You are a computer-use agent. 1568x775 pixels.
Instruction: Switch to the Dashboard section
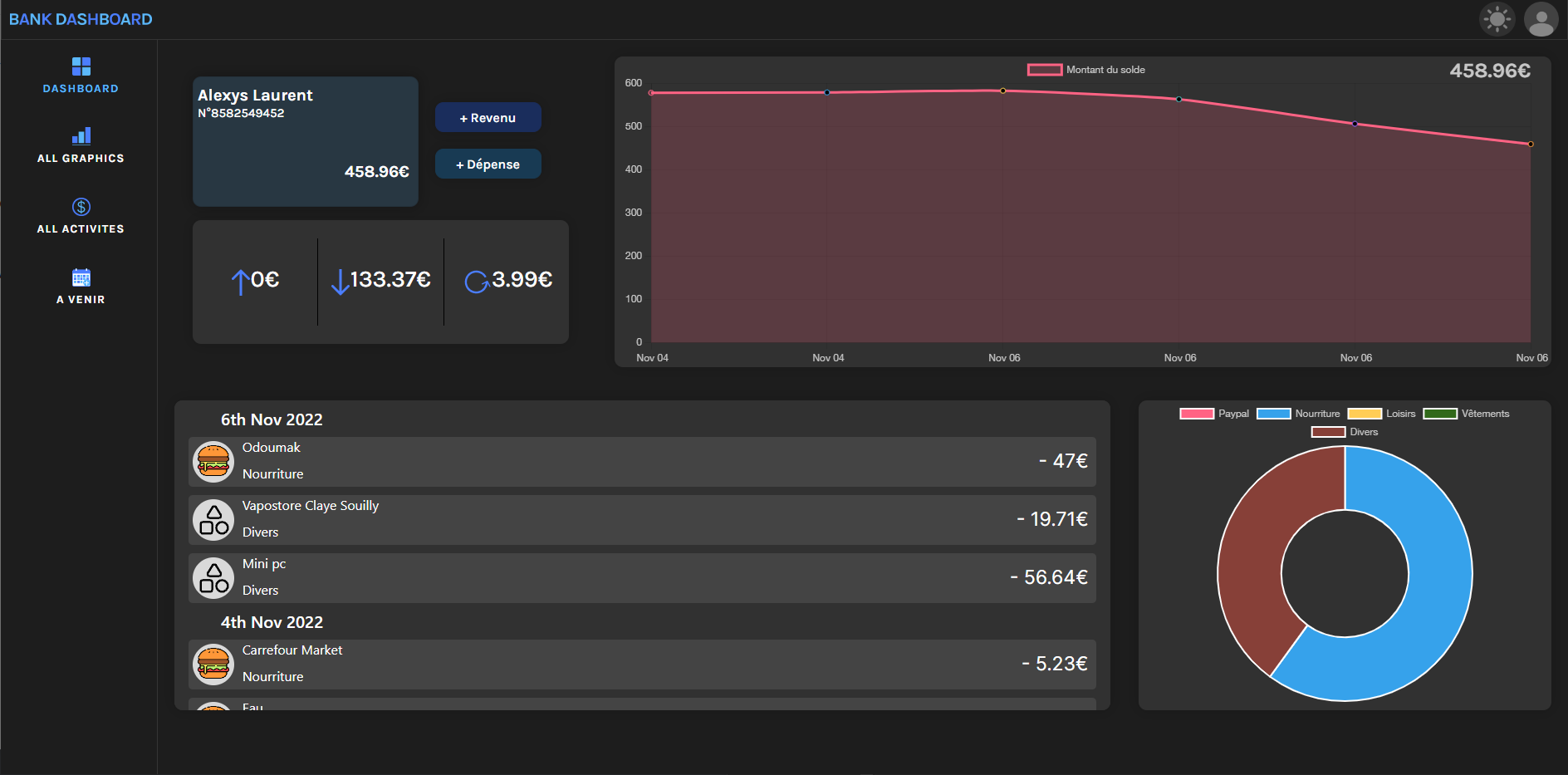pos(81,87)
